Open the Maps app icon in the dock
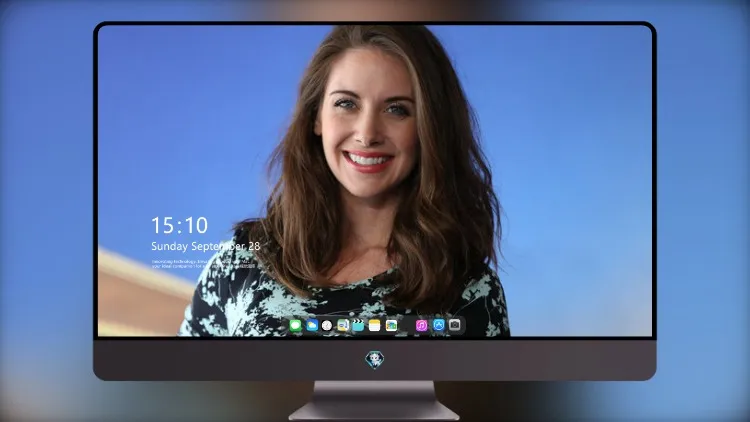This screenshot has height=422, width=750. (x=343, y=325)
